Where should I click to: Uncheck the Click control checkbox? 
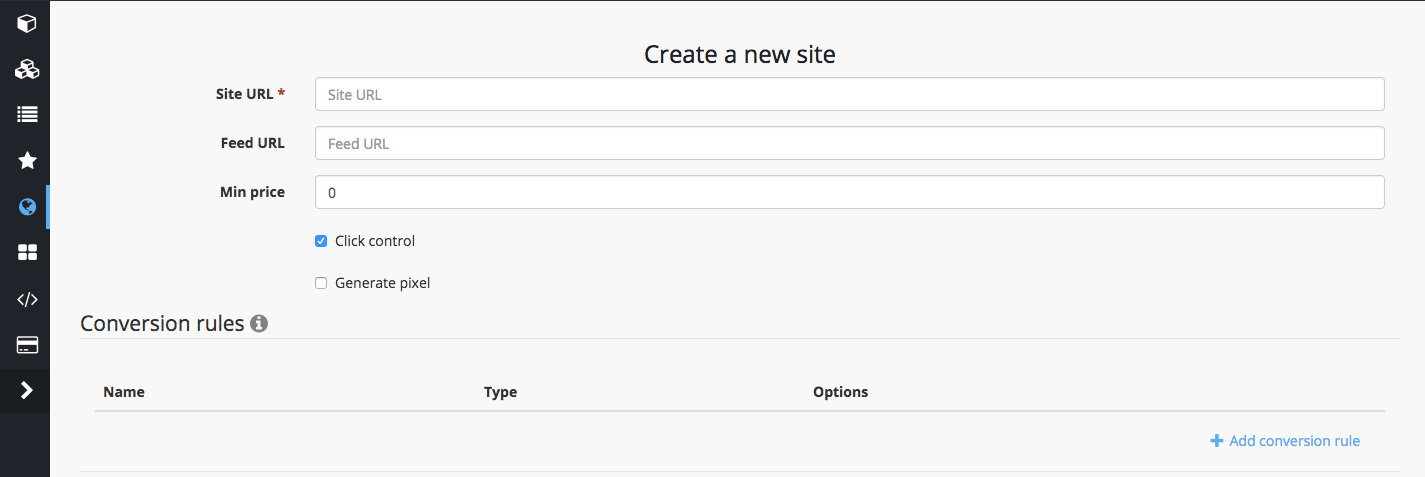pos(321,241)
